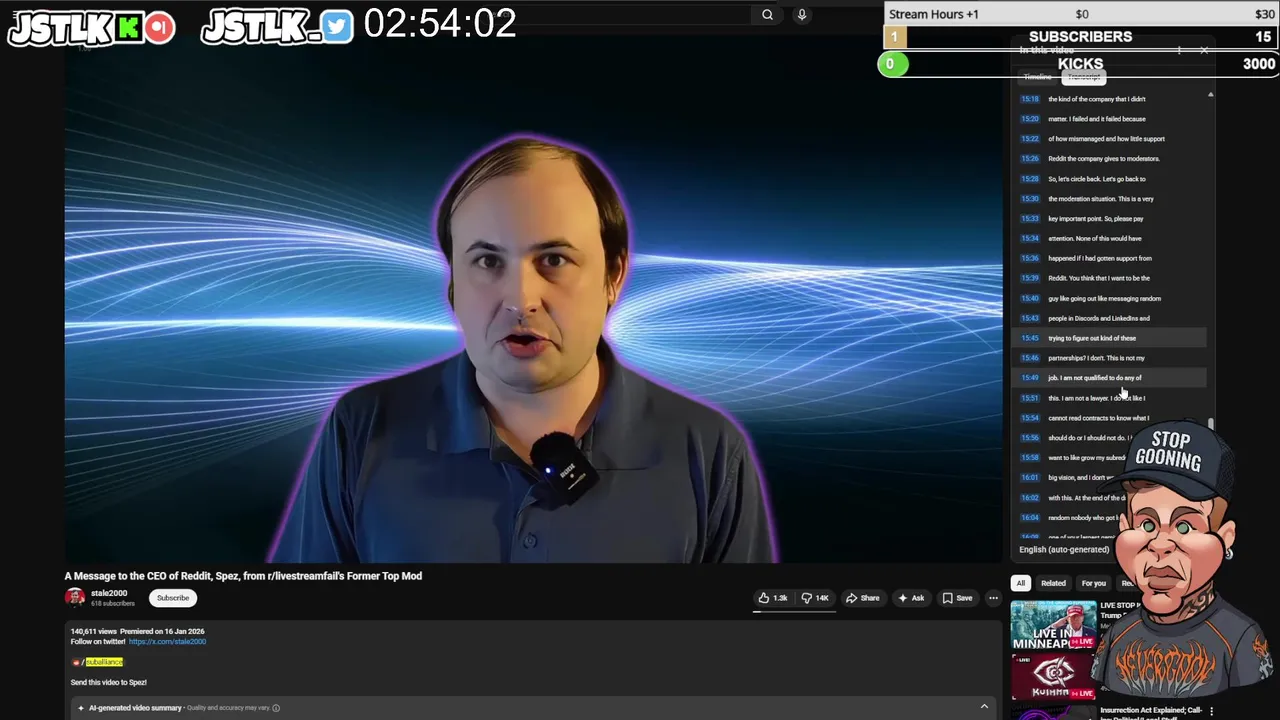
Task: Select line 'people in Discords and LinkedIns and'
Action: pyautogui.click(x=1099, y=319)
